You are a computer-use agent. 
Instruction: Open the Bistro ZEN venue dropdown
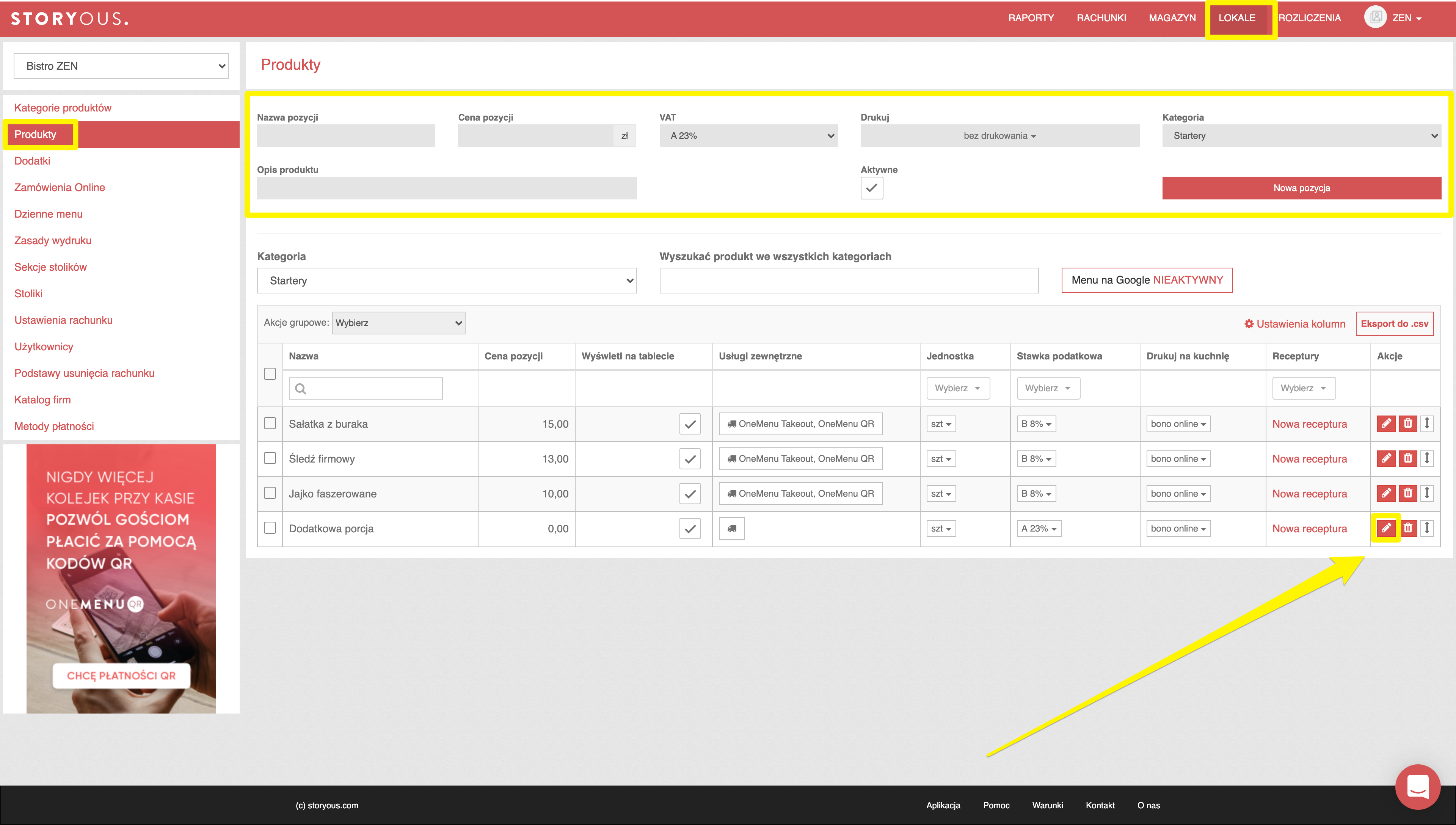[121, 66]
